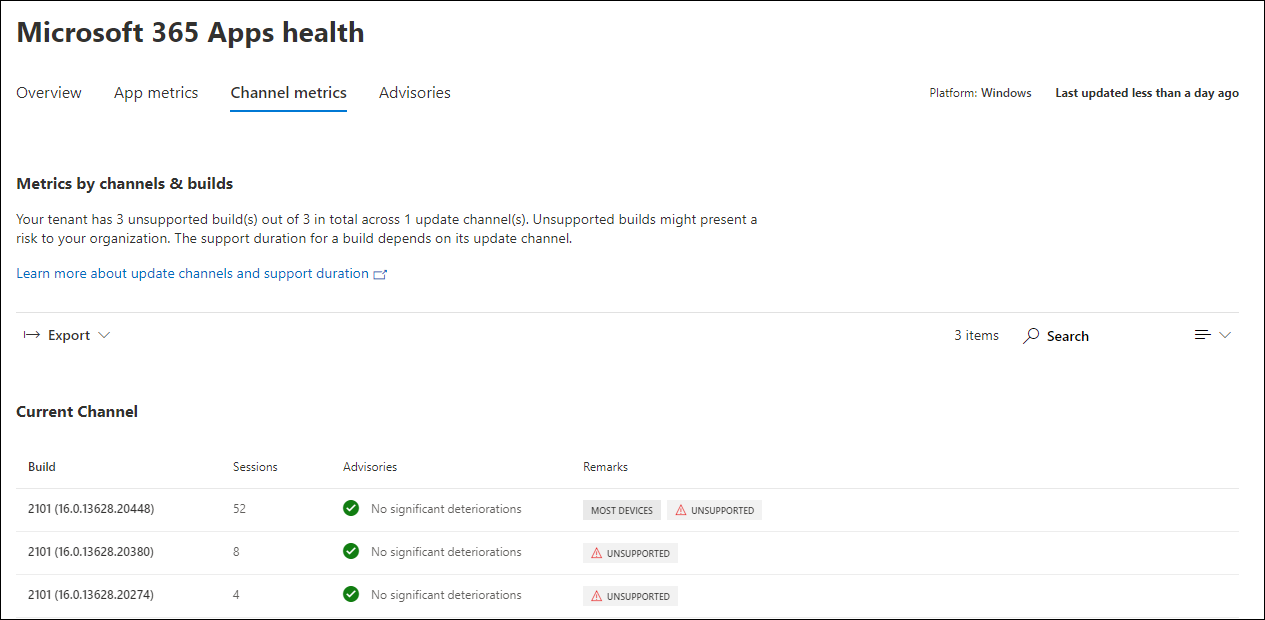Click the view options lines icon

point(1203,335)
